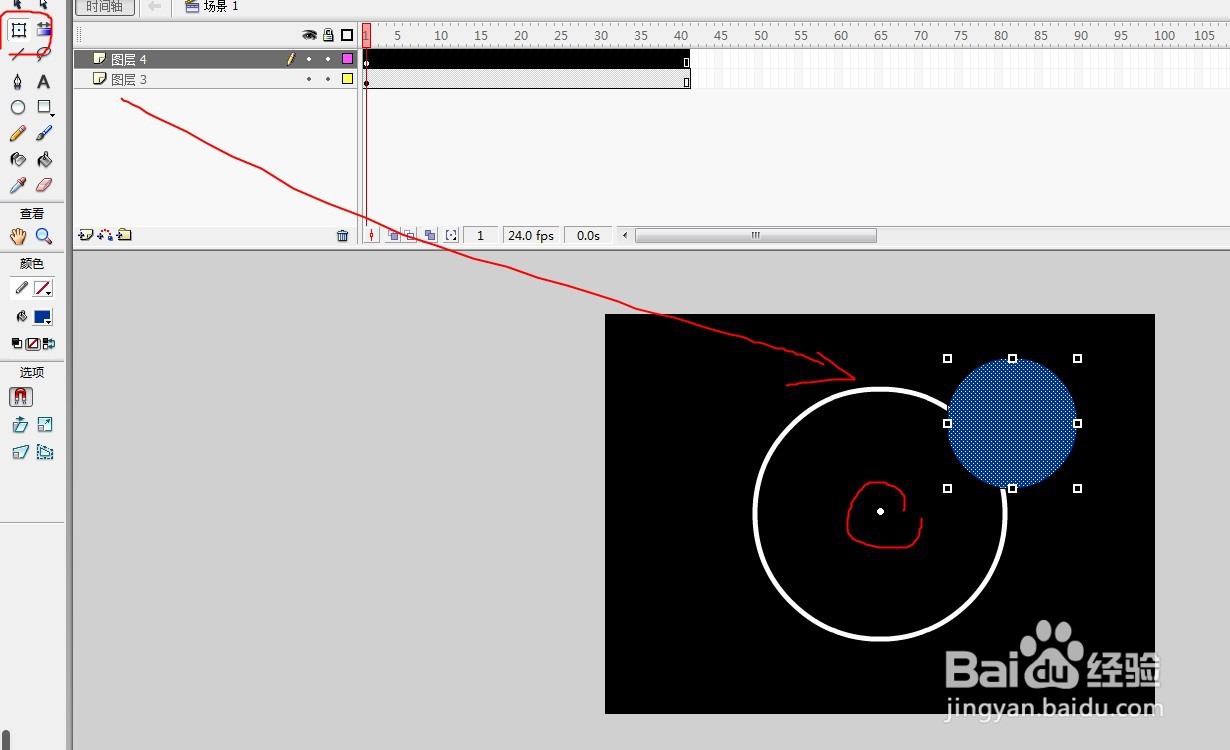Choose the Envelope option
This screenshot has height=750, width=1230.
(x=44, y=452)
